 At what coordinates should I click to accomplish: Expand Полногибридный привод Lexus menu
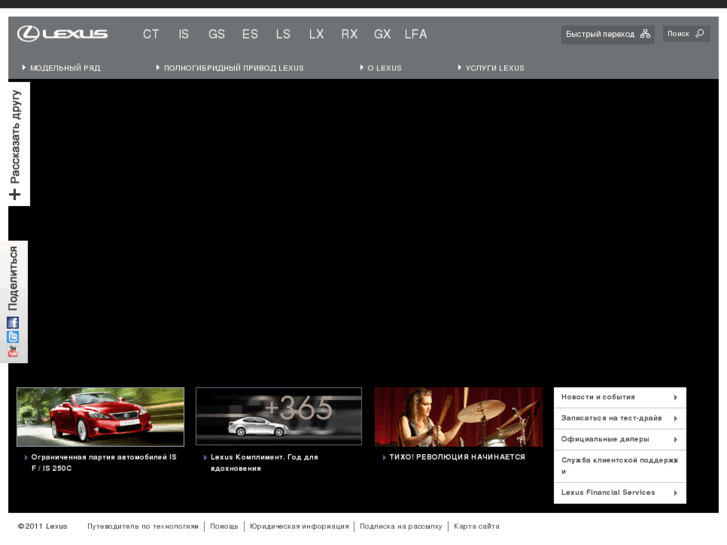230,68
